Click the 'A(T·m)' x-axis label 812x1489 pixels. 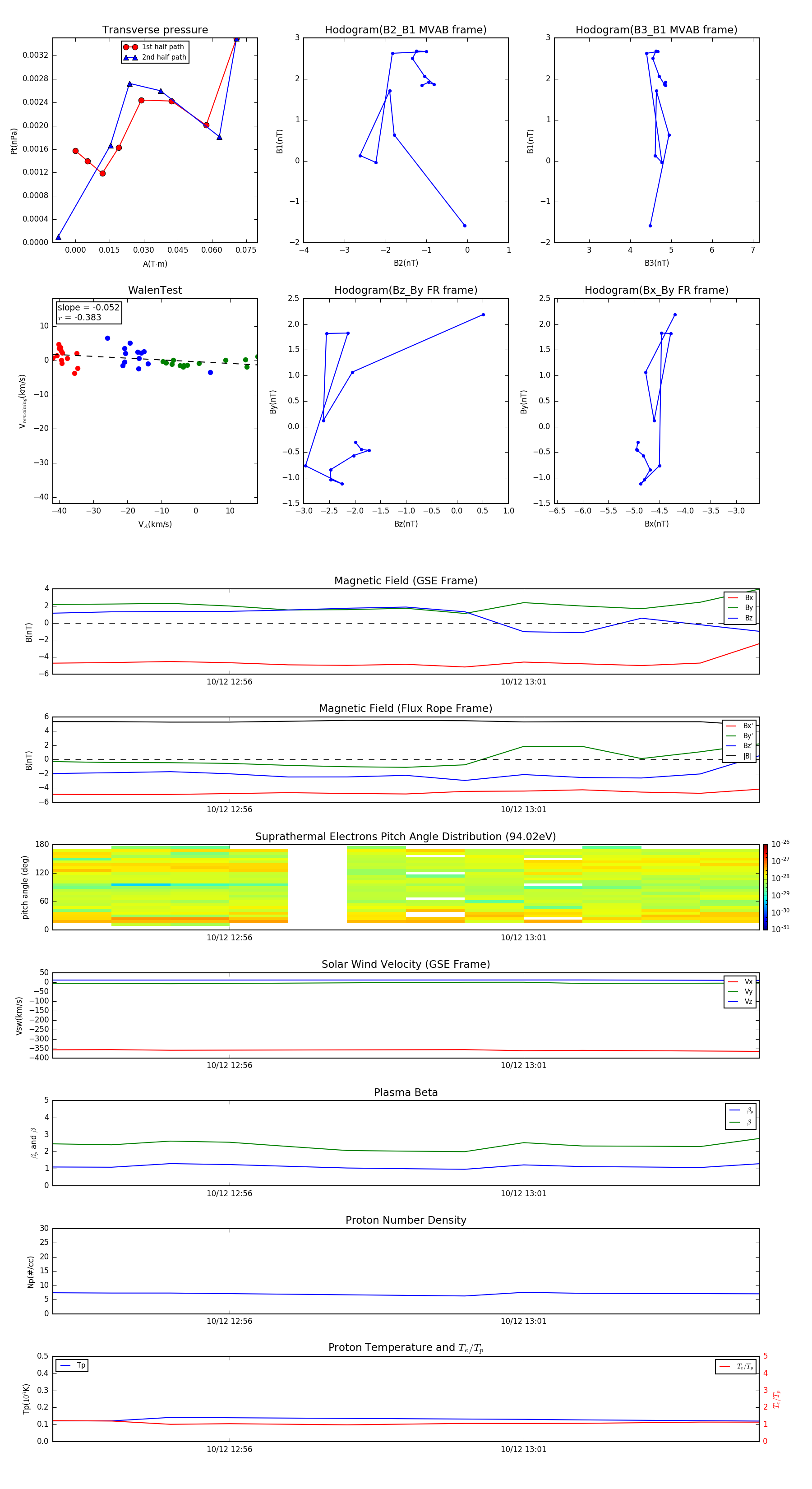[155, 264]
